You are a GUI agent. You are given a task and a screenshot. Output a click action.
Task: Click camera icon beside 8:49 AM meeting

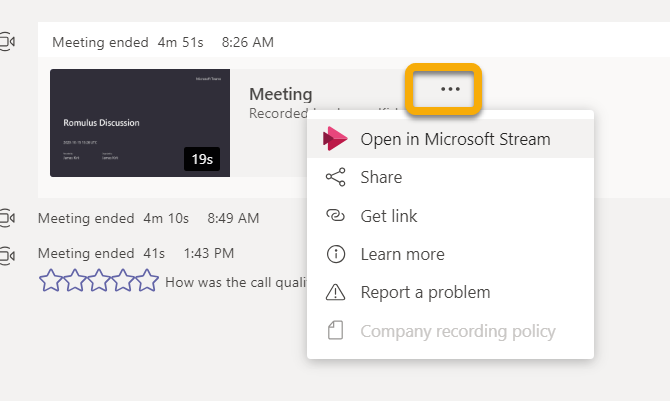click(7, 218)
